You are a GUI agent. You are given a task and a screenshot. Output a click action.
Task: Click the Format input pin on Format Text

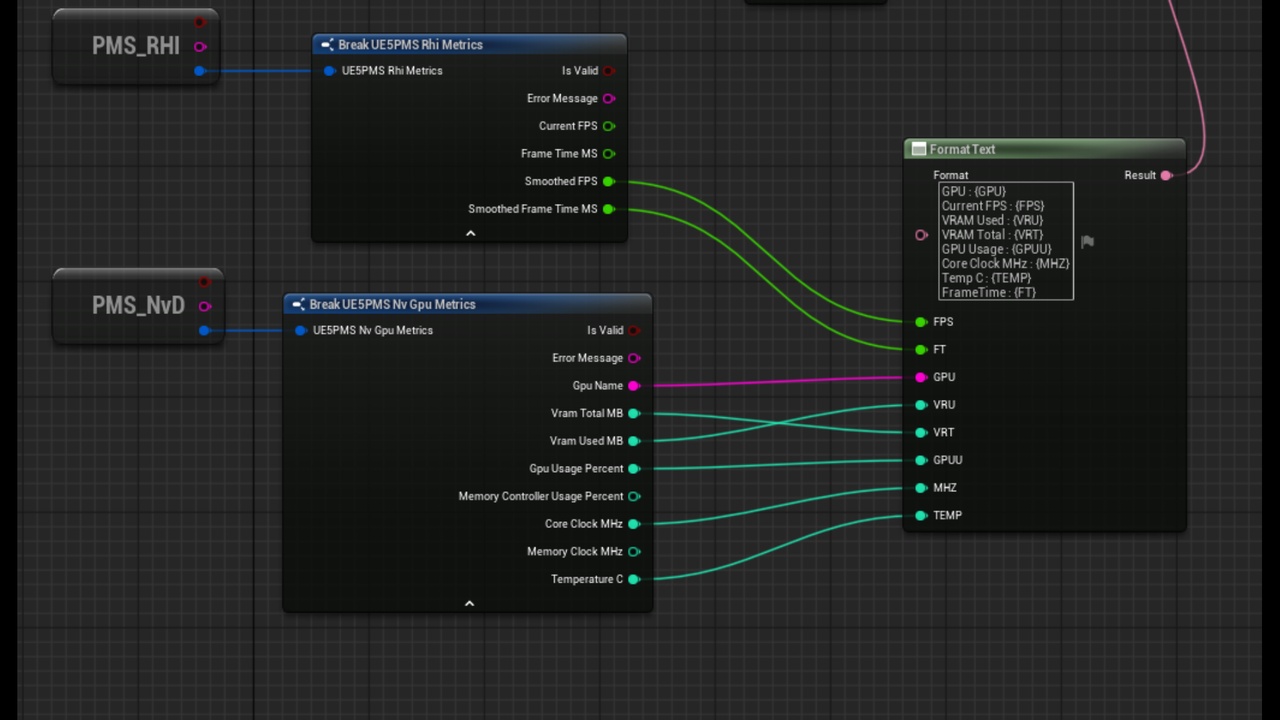coord(921,235)
